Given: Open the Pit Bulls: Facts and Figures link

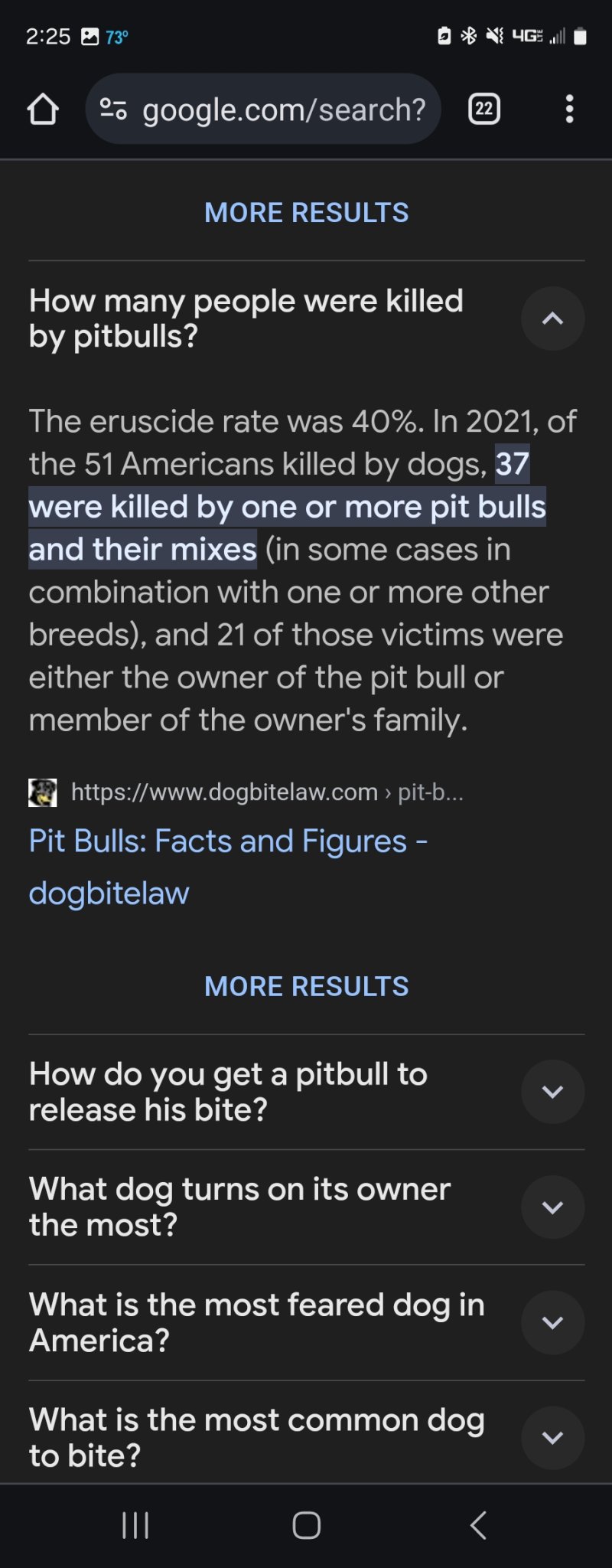Looking at the screenshot, I should point(228,867).
